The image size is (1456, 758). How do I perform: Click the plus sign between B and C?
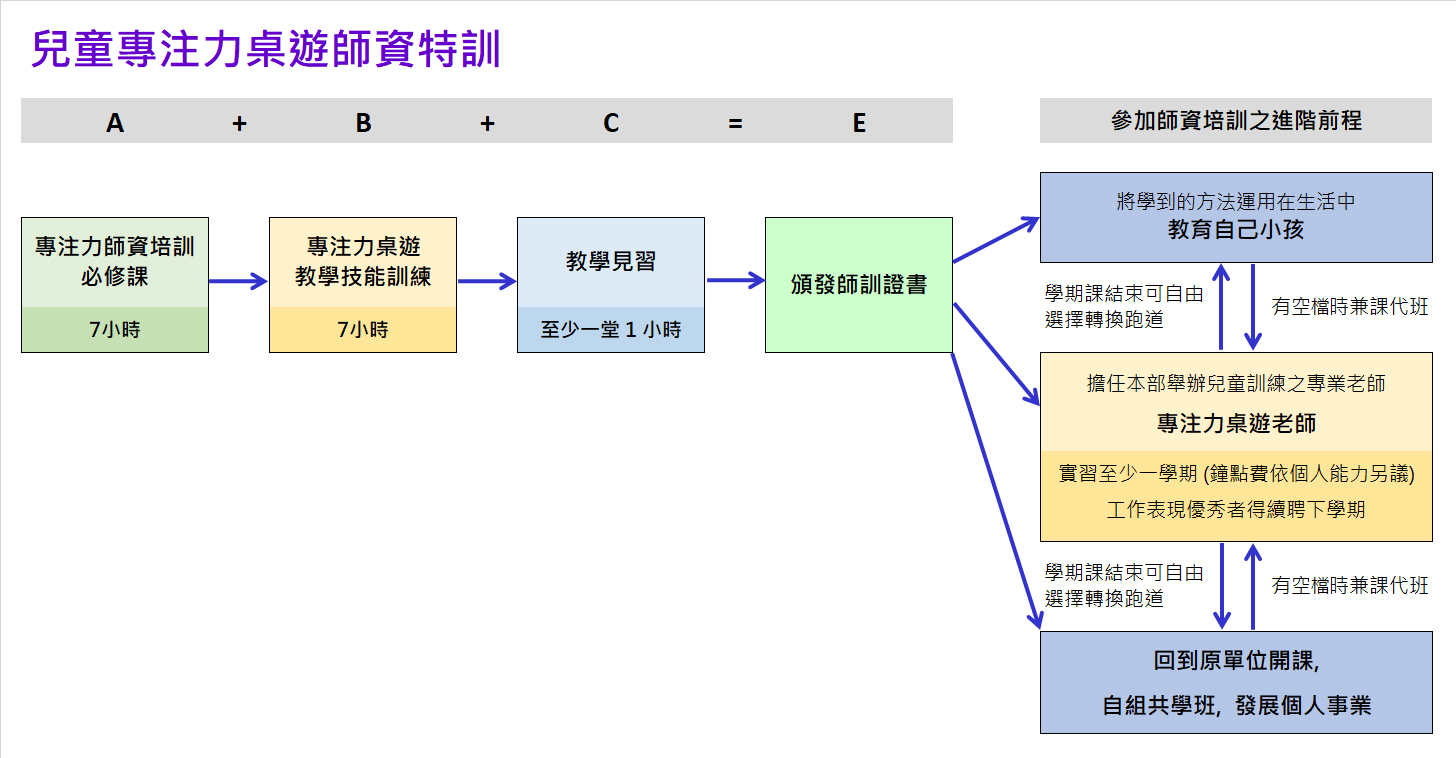487,123
